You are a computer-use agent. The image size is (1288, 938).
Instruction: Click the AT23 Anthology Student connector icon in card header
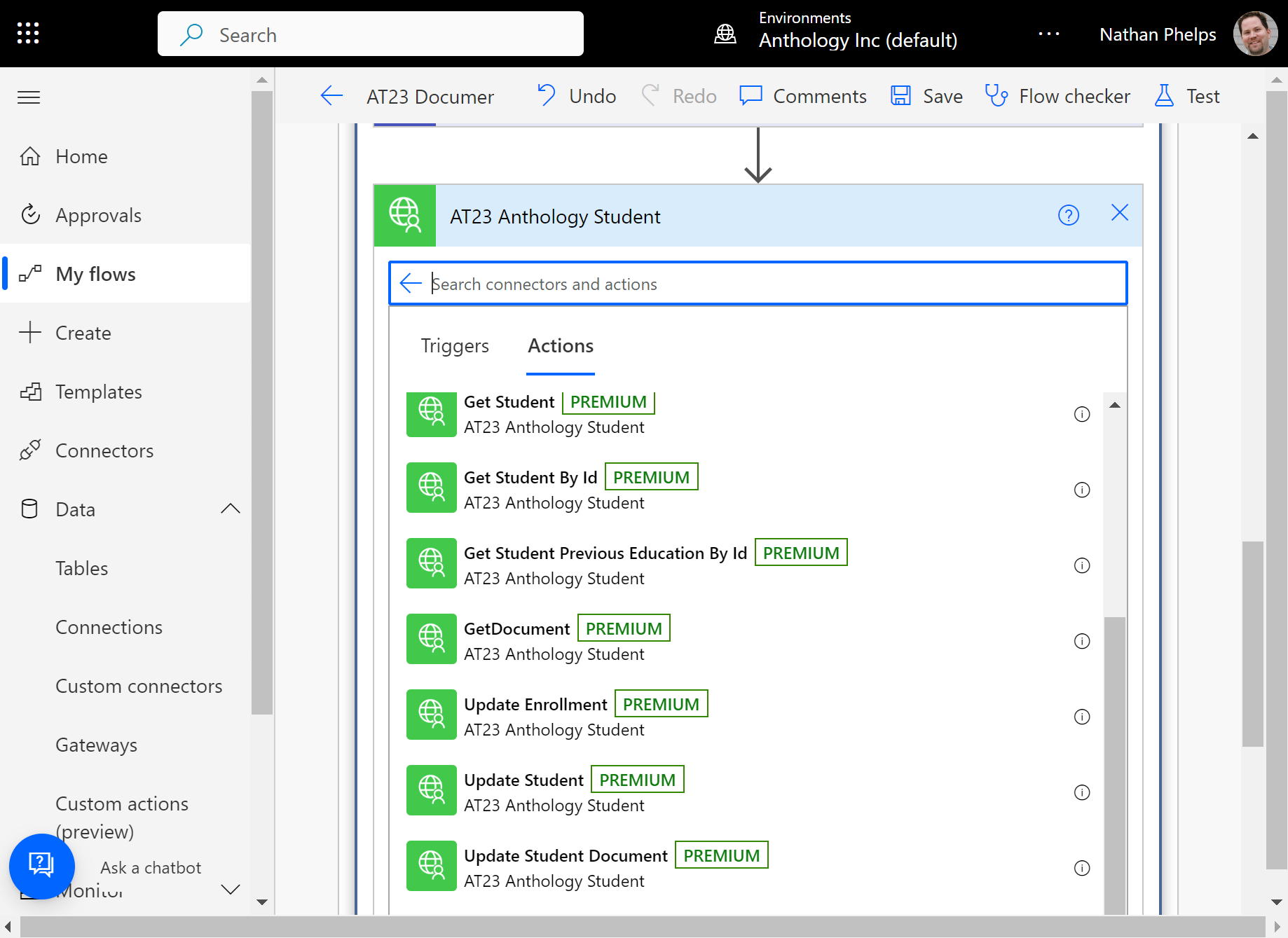(405, 216)
